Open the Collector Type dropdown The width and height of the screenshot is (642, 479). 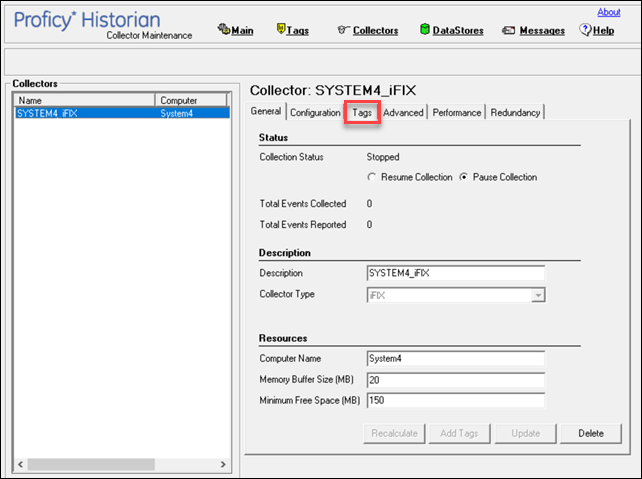pos(538,295)
